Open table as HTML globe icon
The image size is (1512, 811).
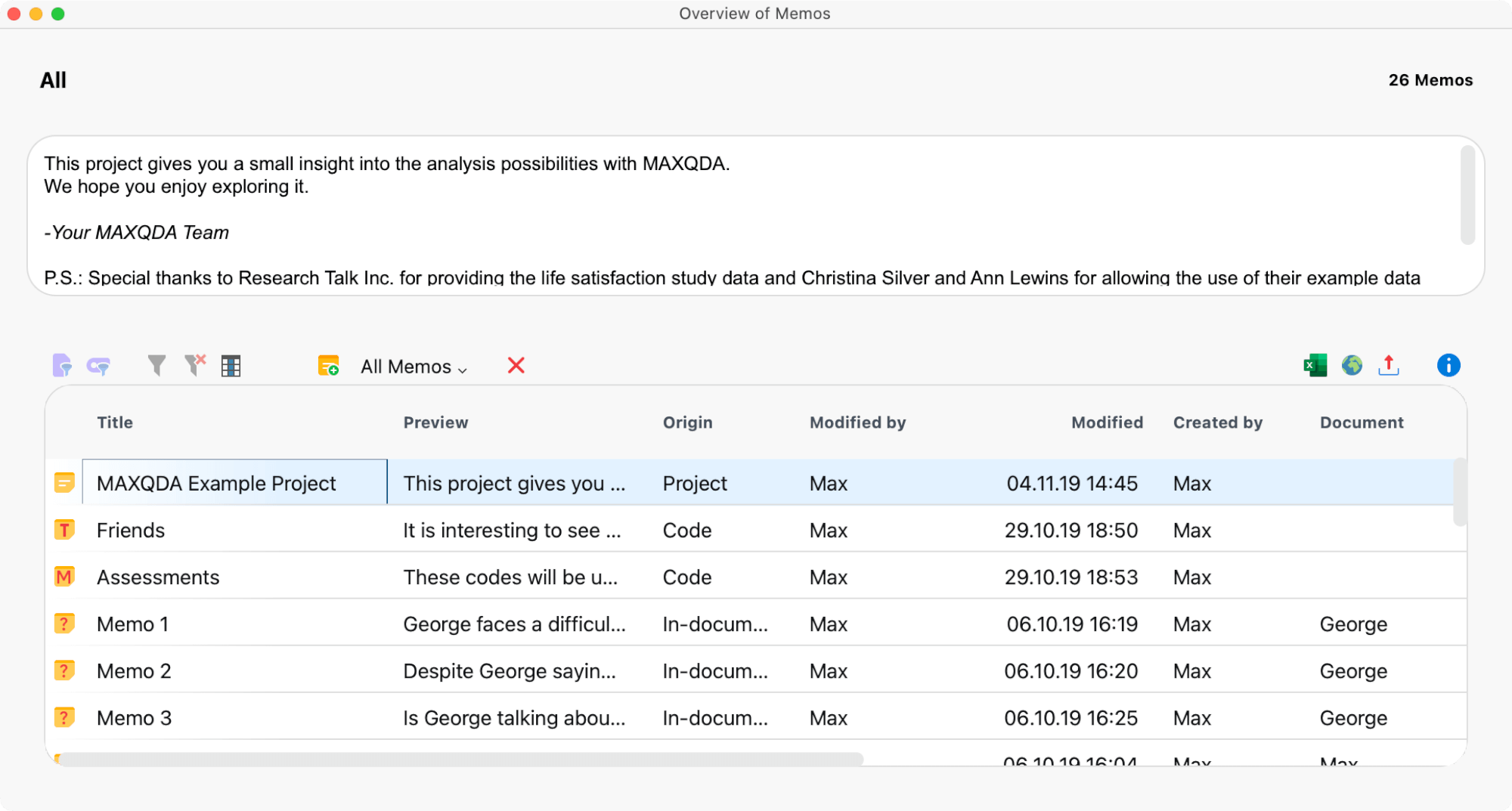coord(1352,366)
